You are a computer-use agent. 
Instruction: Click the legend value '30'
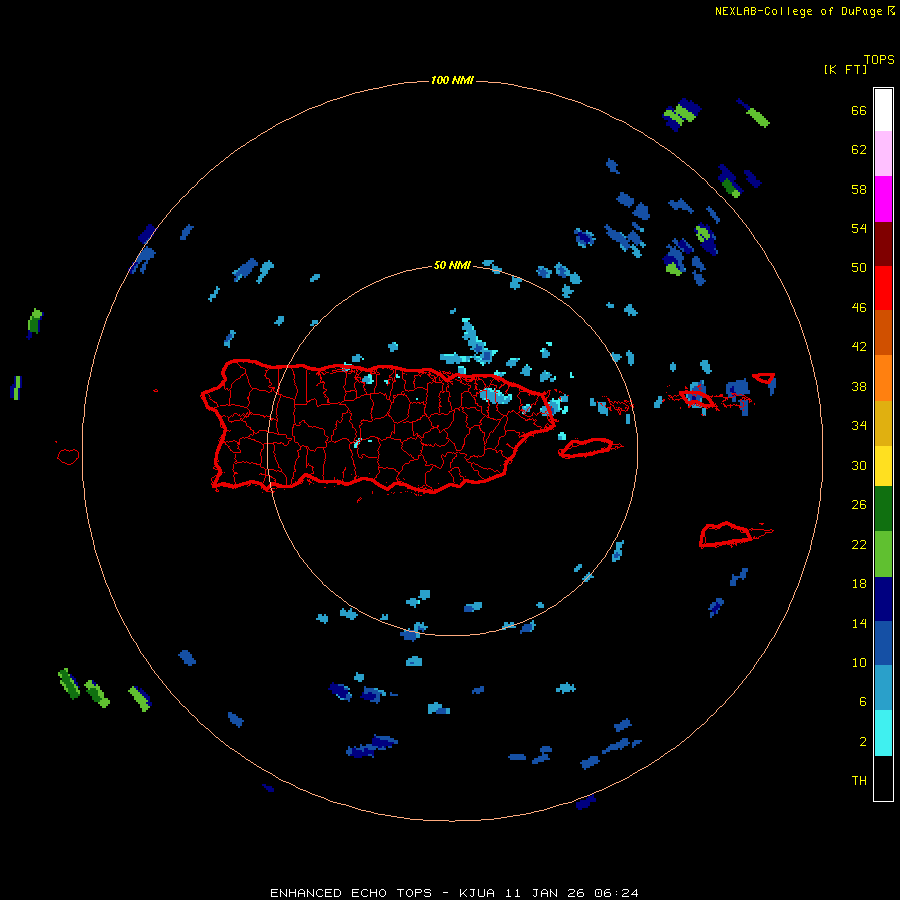tap(859, 465)
